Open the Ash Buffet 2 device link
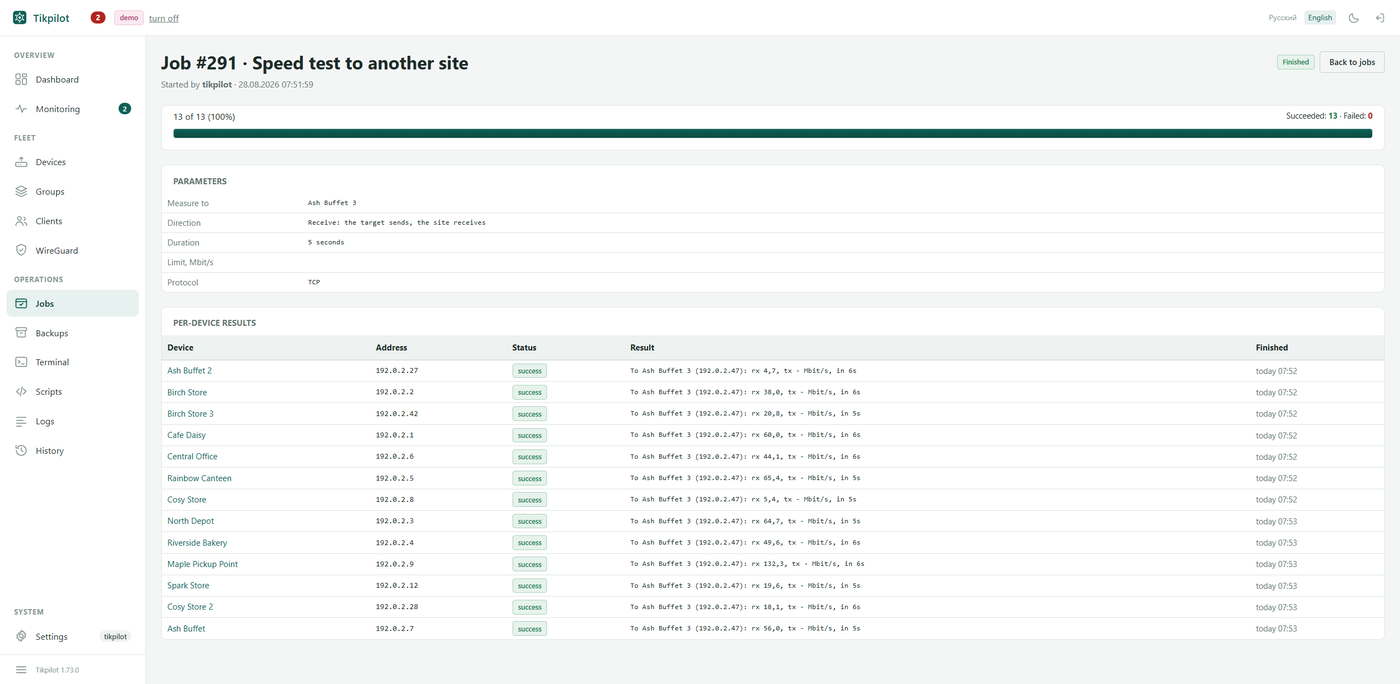1400x684 pixels. click(x=189, y=371)
